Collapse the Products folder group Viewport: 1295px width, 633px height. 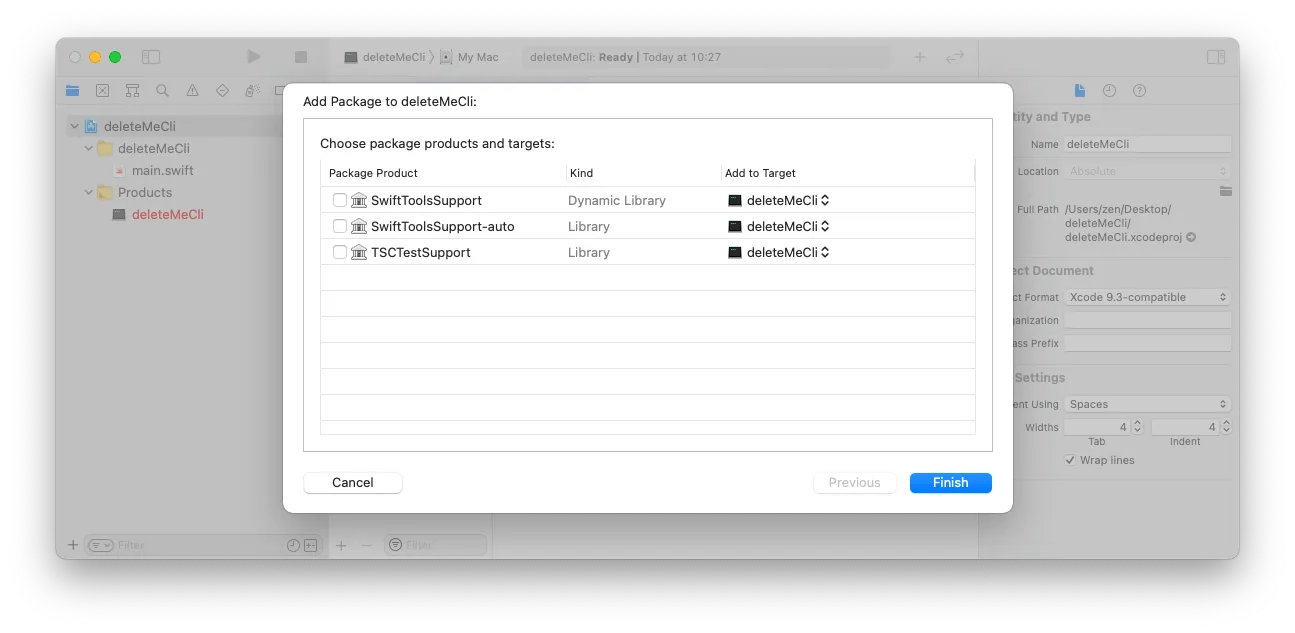[x=89, y=193]
